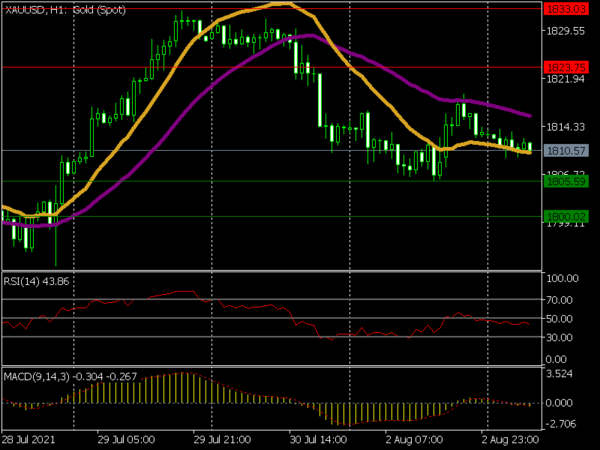Click the RSI(14) 43.86 indicator label
This screenshot has width=600, height=450.
pos(36,281)
